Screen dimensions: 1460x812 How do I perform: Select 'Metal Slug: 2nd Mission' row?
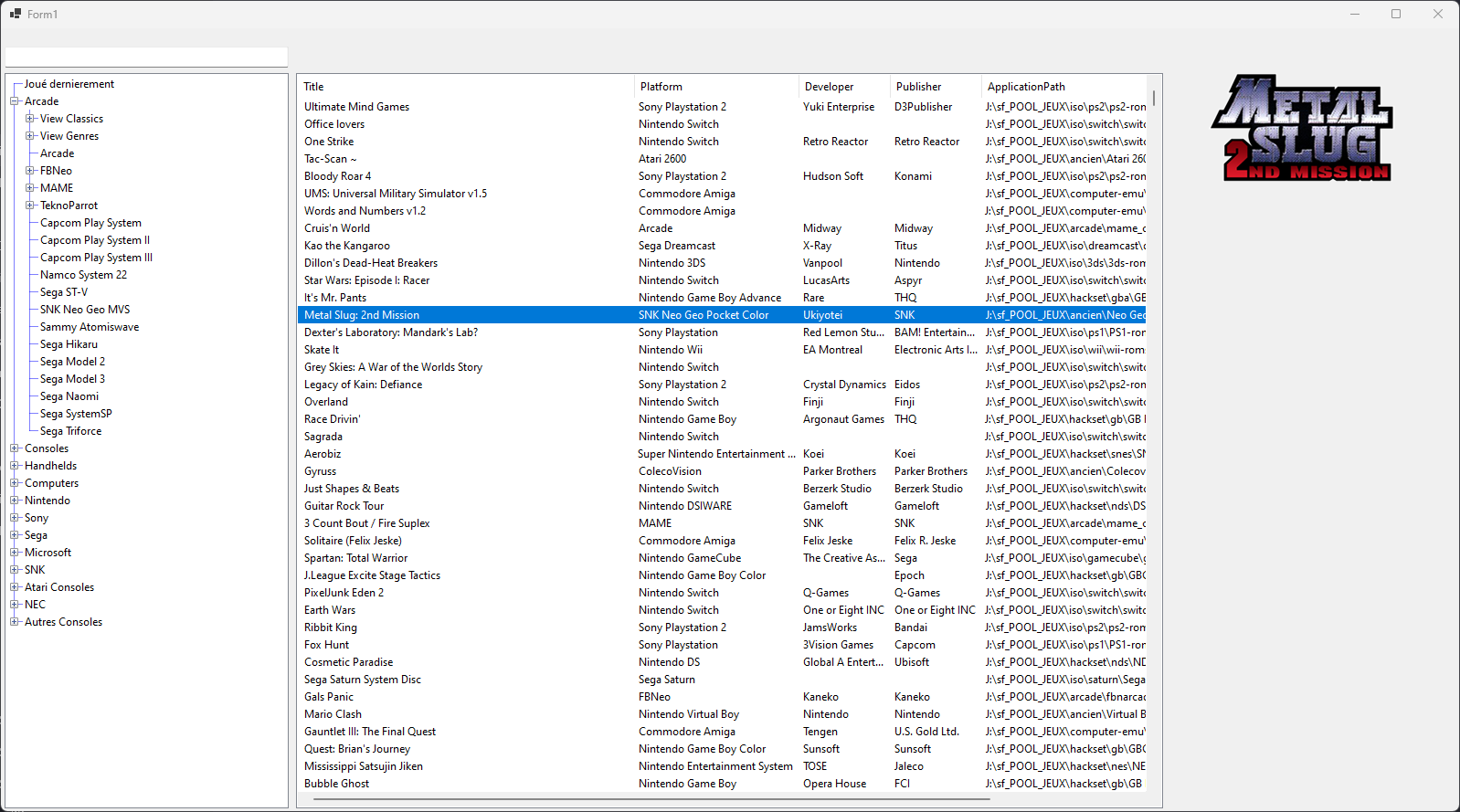(x=722, y=315)
